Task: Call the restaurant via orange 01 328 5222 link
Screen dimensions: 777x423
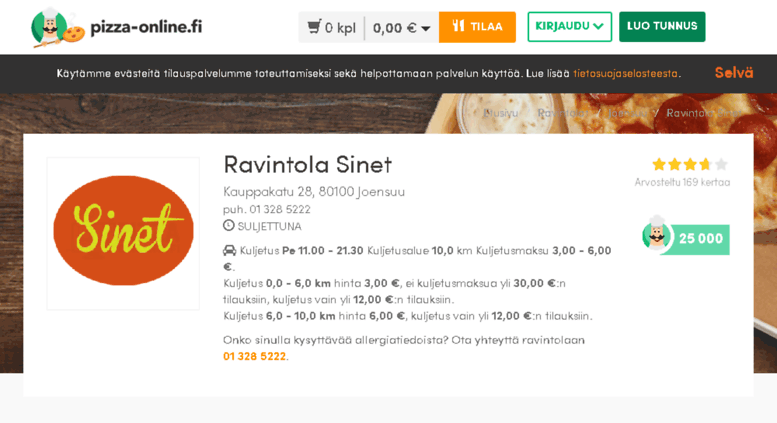Action: coord(254,357)
